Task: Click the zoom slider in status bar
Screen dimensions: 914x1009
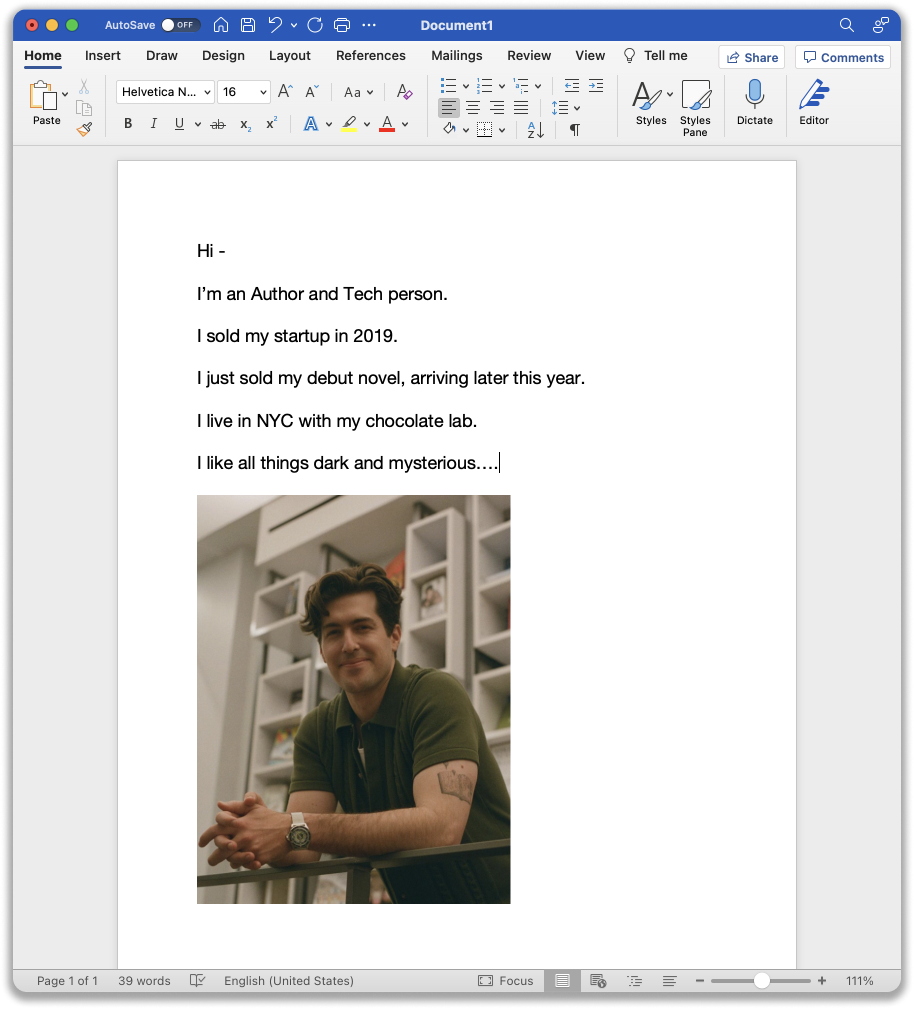Action: pyautogui.click(x=762, y=981)
